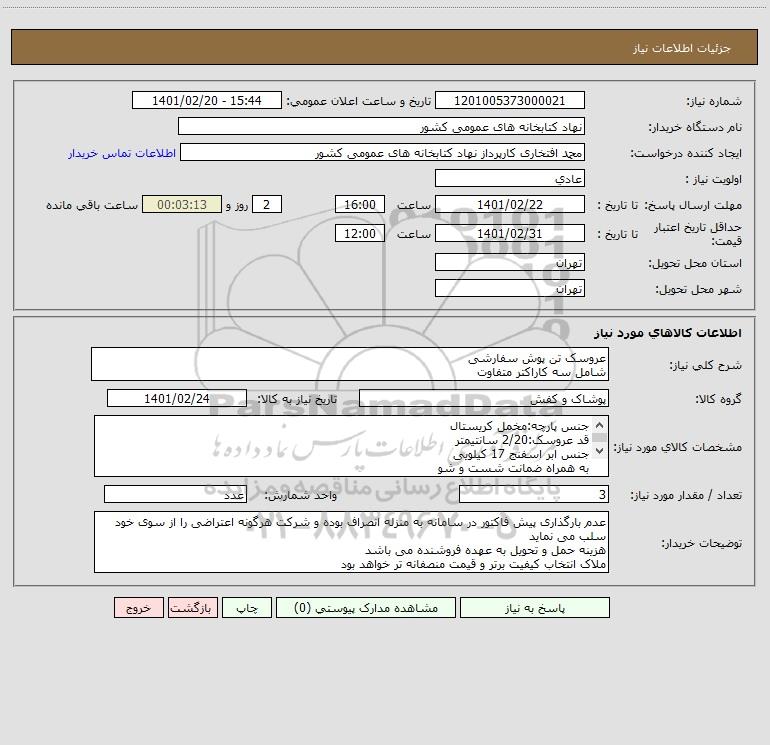
Task: Click the label توضیحات خریدار
Action: click(x=702, y=543)
